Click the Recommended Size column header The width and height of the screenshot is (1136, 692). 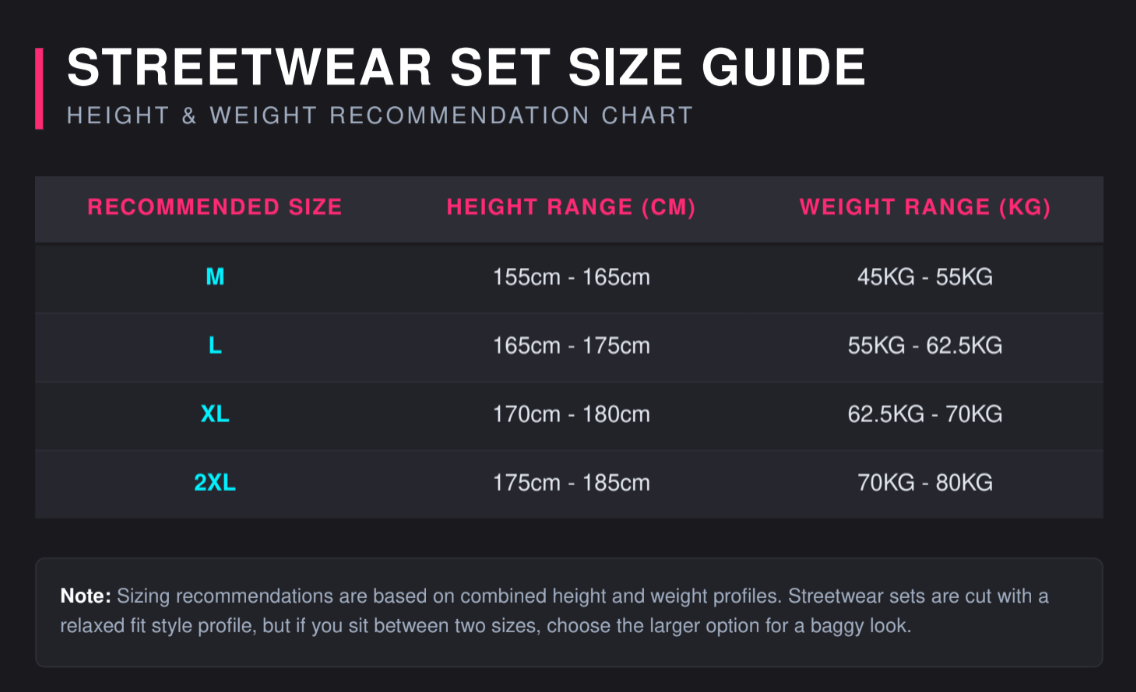pos(214,207)
